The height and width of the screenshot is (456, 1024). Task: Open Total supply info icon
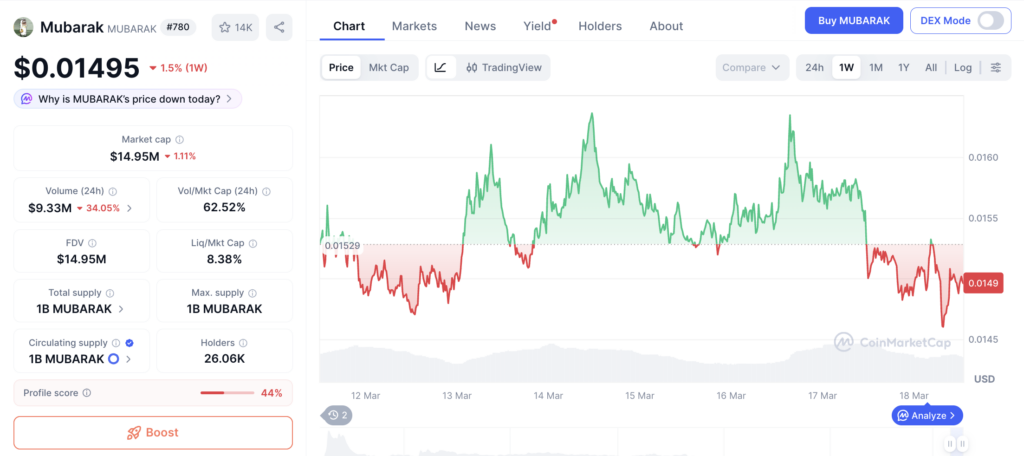click(110, 293)
